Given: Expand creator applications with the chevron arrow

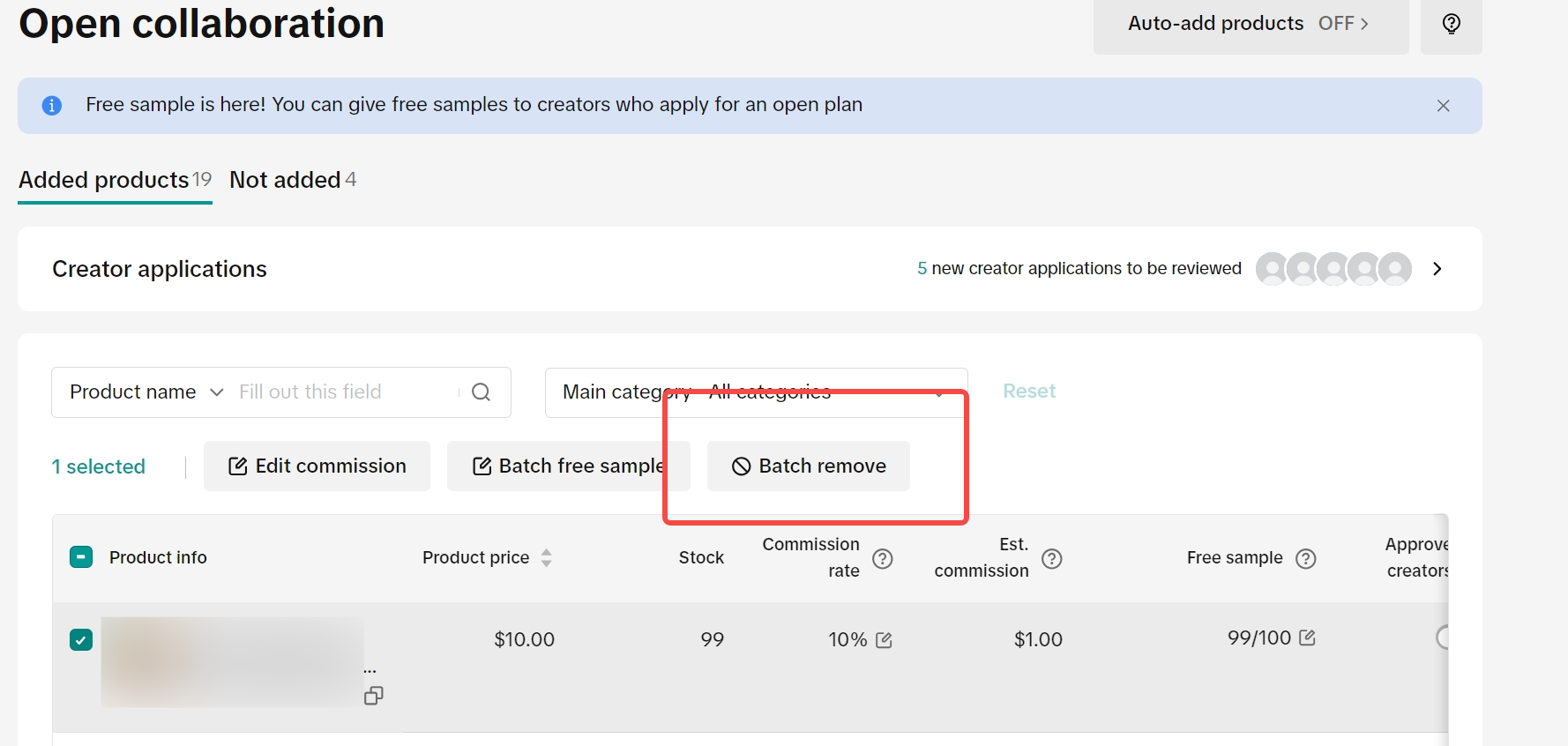Looking at the screenshot, I should 1437,269.
